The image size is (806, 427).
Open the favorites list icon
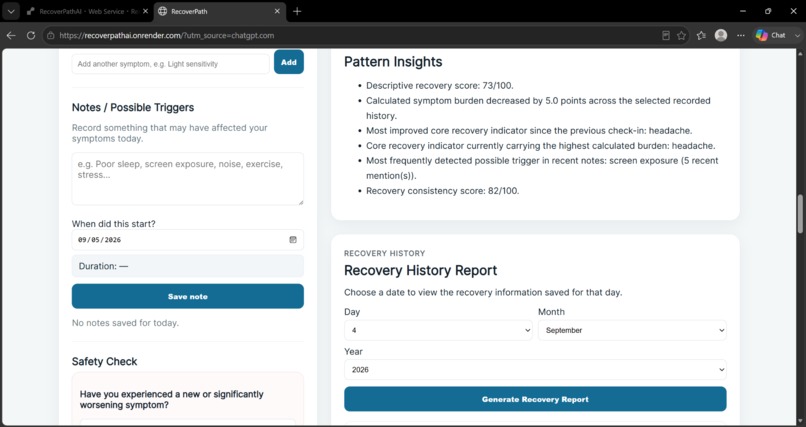coord(701,35)
